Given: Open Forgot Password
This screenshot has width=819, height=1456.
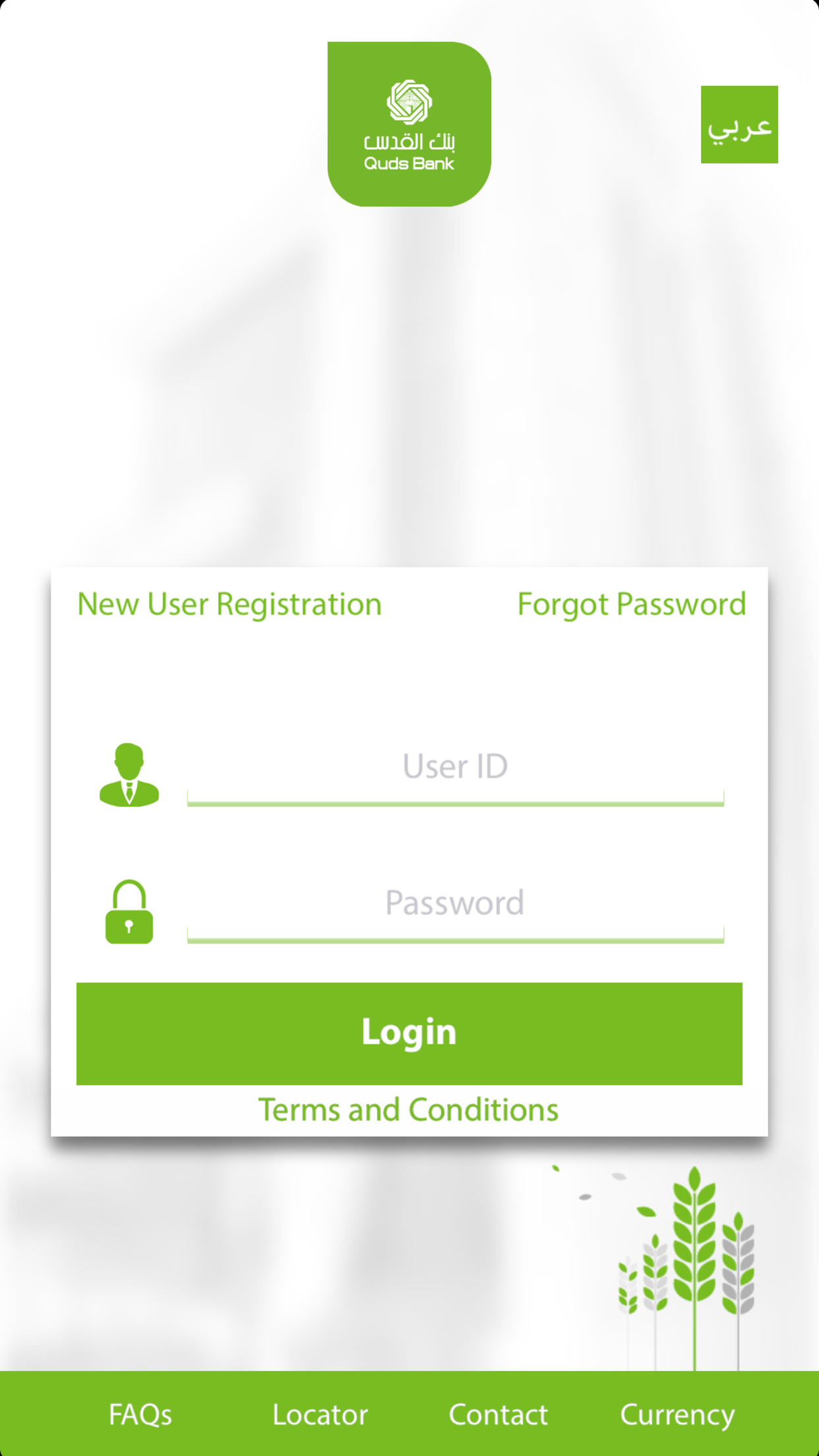Looking at the screenshot, I should tap(631, 604).
